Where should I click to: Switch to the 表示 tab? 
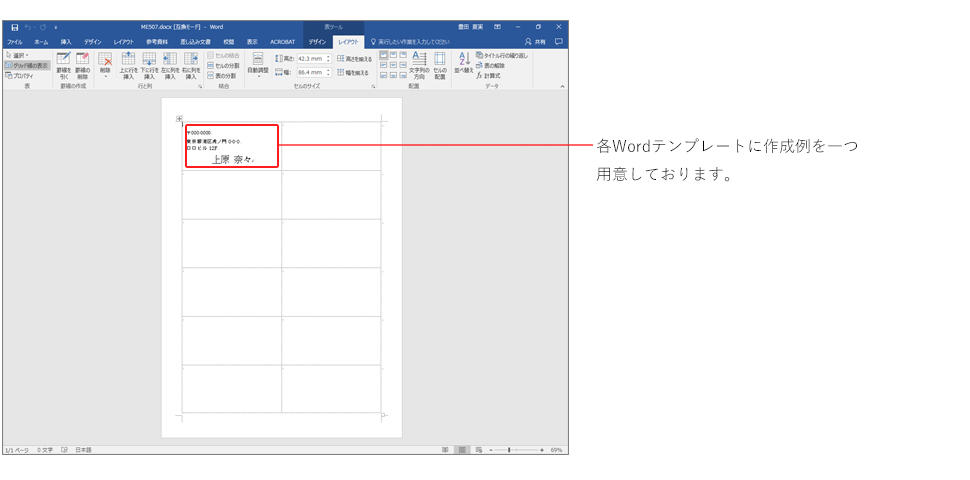[x=252, y=42]
